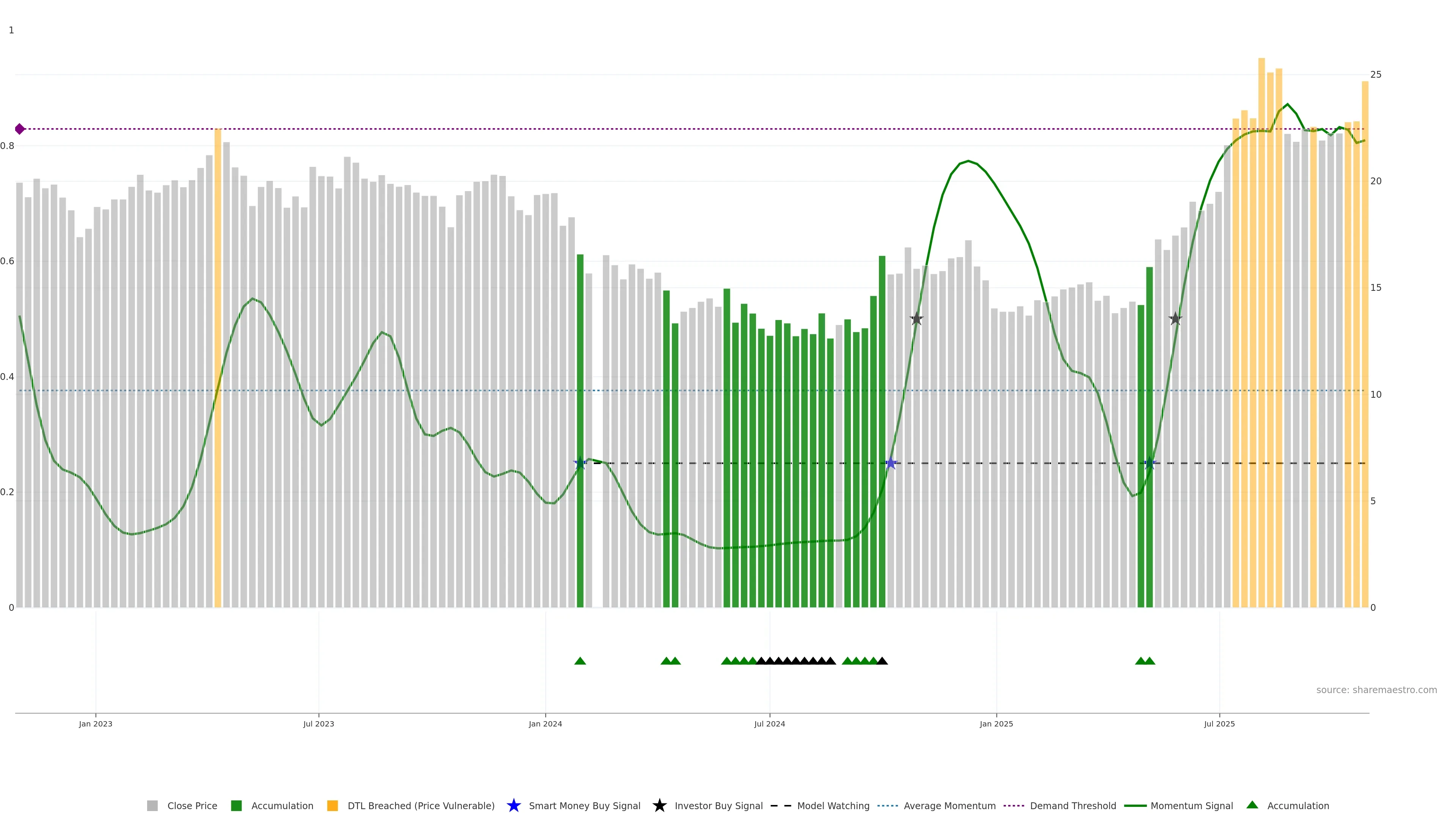Screen dimensions: 1456x819
Task: Click the Jan 2023 axis label
Action: click(96, 723)
